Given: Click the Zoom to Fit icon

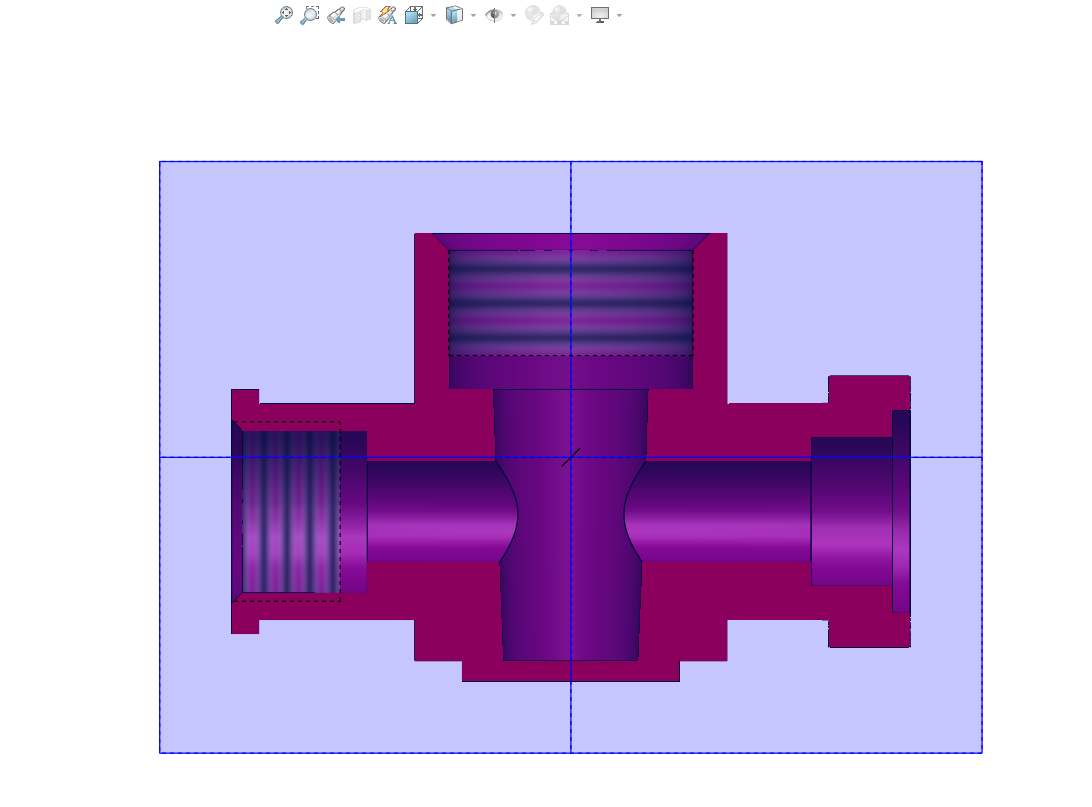Looking at the screenshot, I should pos(284,15).
